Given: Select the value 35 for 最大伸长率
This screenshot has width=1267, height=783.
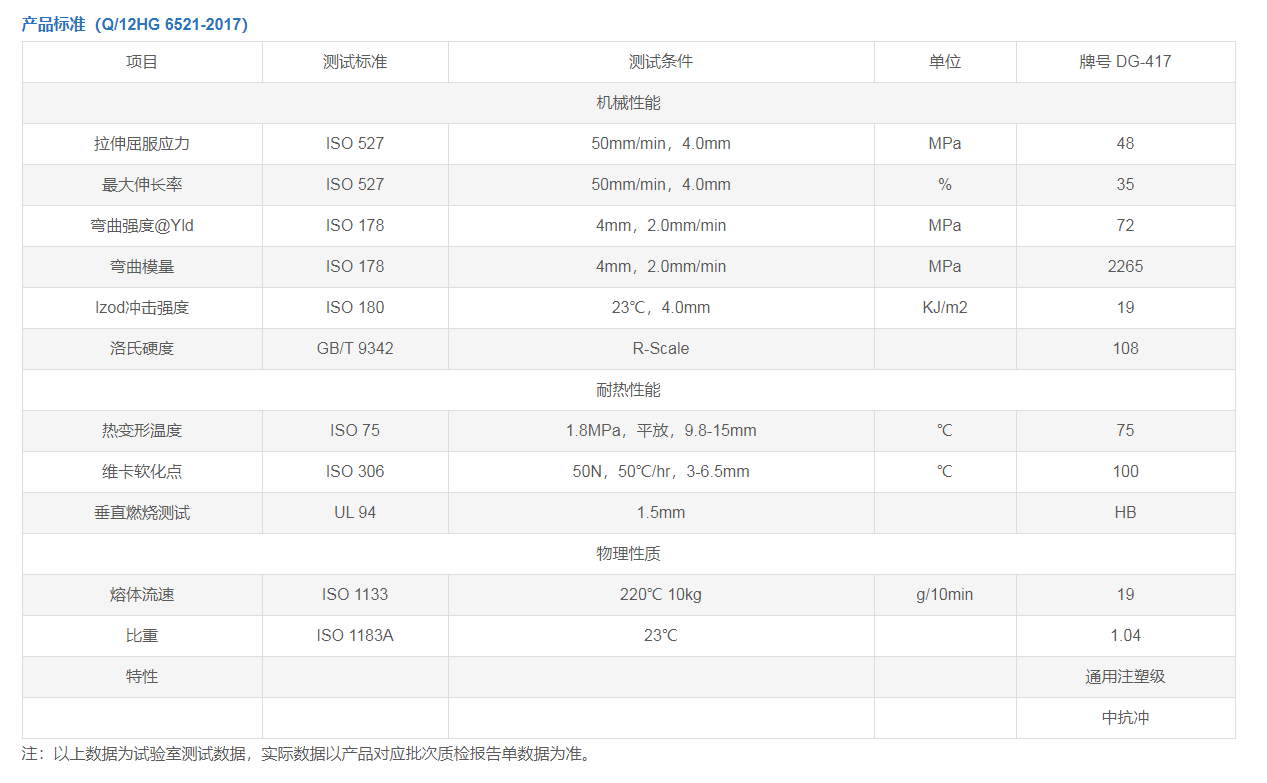Looking at the screenshot, I should [x=1126, y=185].
